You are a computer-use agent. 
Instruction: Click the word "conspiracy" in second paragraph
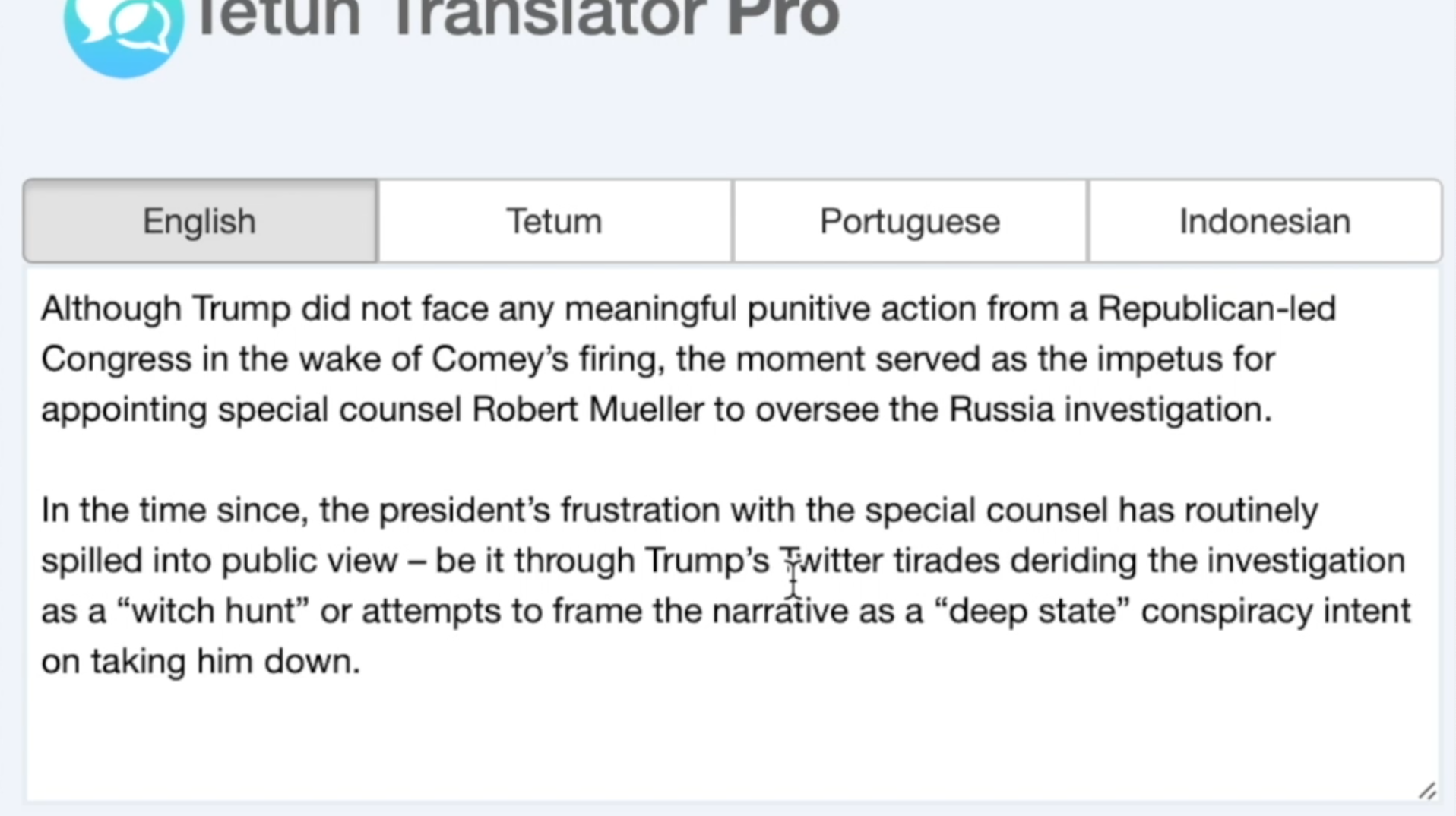(1227, 612)
